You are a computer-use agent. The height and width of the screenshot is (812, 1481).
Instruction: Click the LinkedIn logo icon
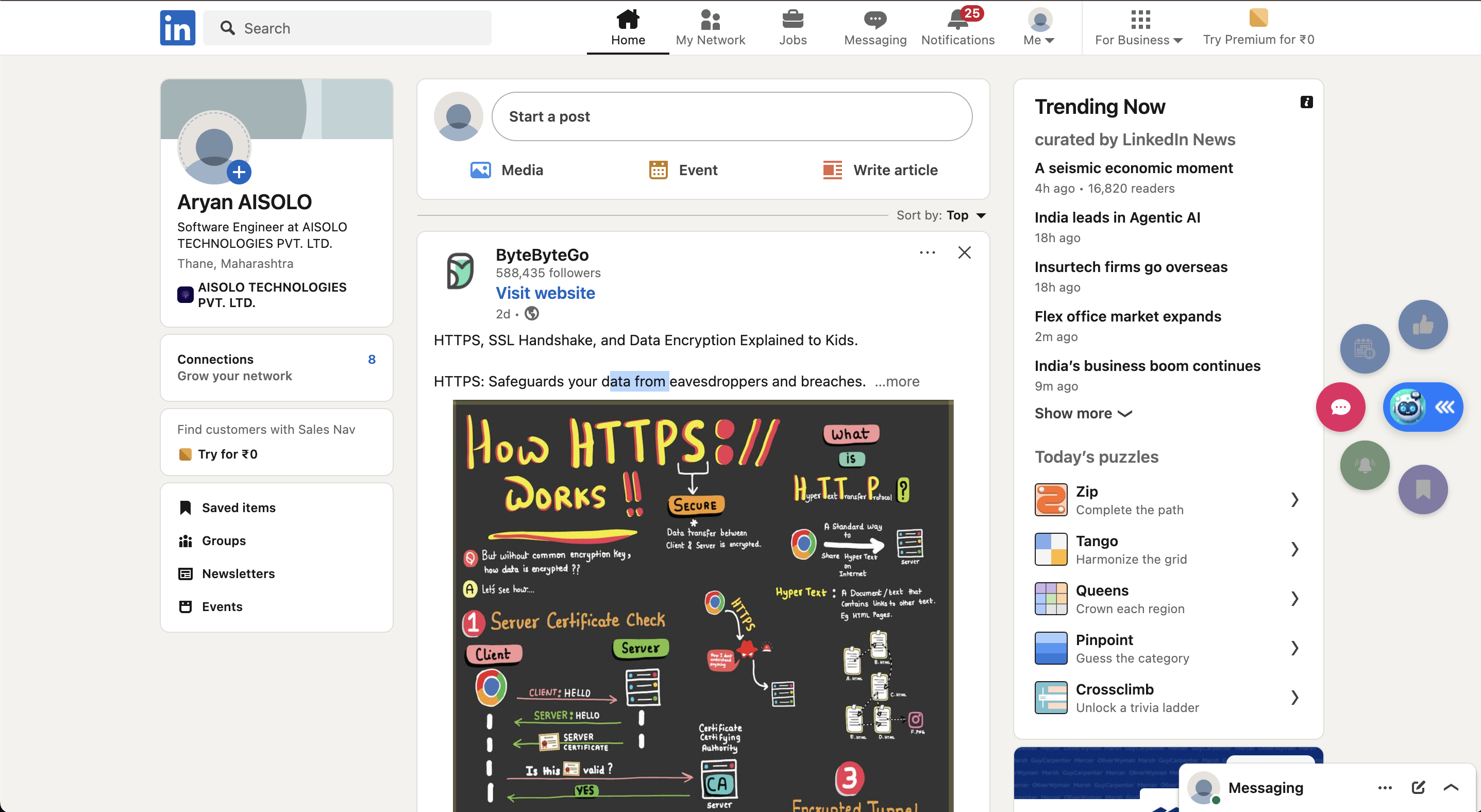[178, 28]
